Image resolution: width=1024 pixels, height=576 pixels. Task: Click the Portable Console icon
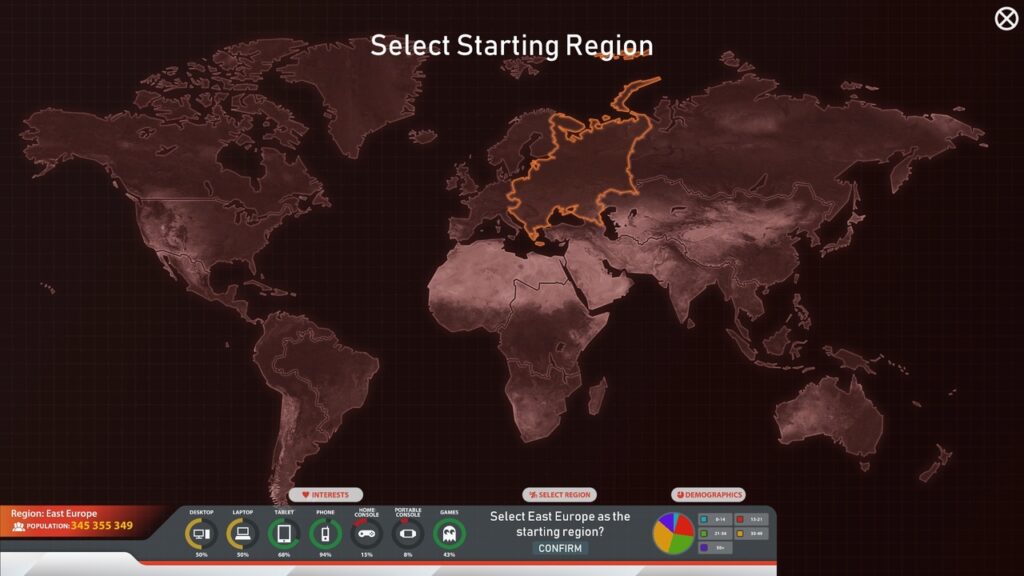408,533
